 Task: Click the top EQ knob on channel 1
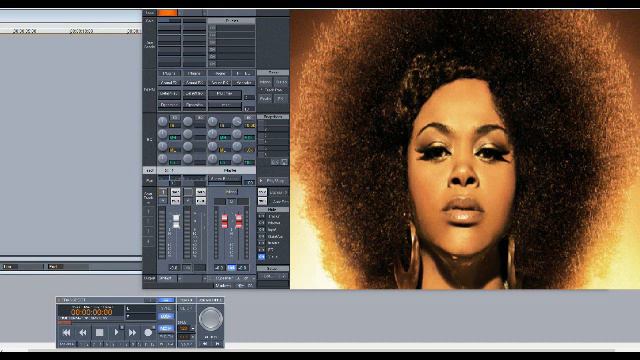pos(162,121)
